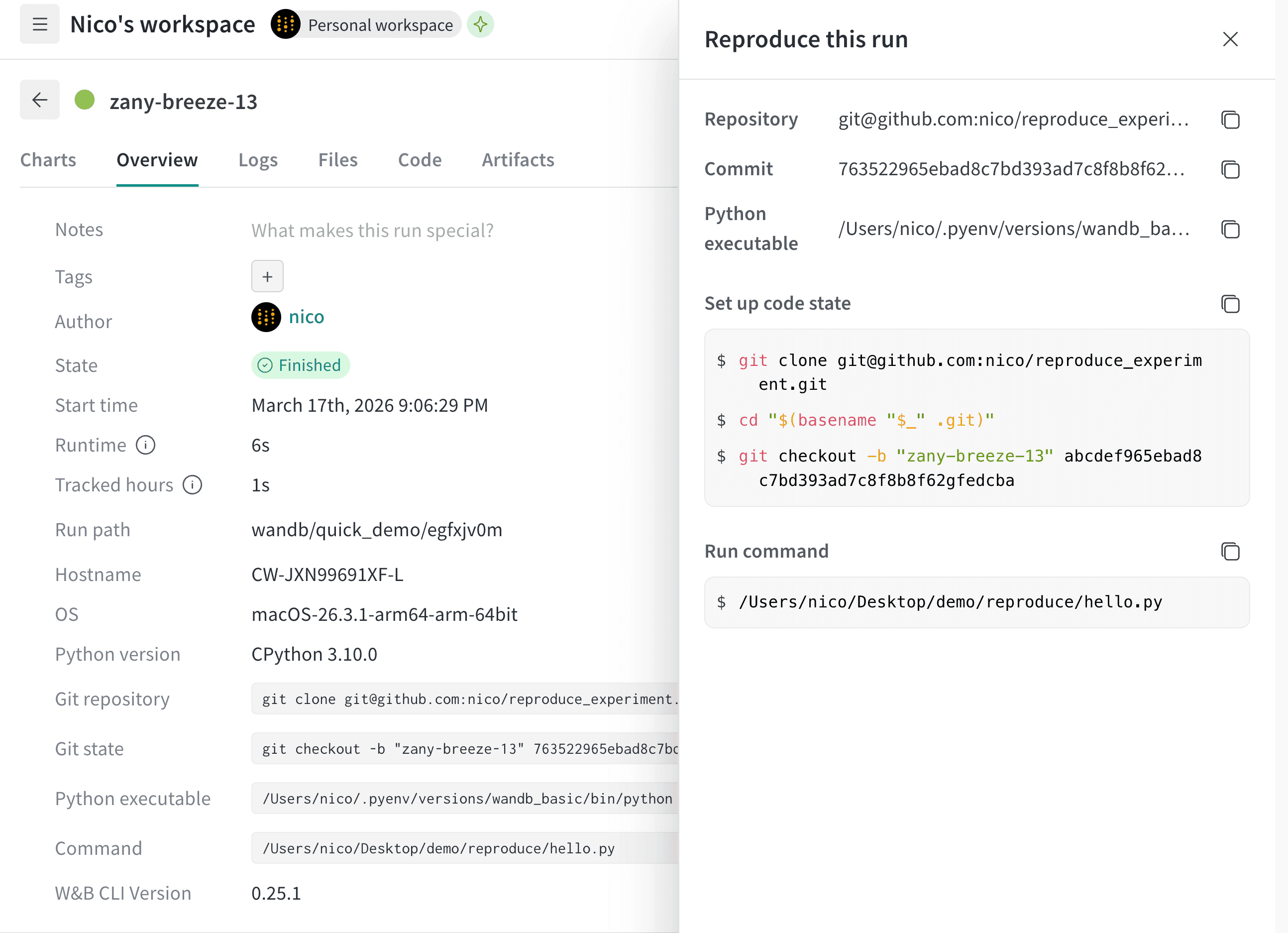Close the Reproduce this run panel
Viewport: 1288px width, 933px height.
1230,39
